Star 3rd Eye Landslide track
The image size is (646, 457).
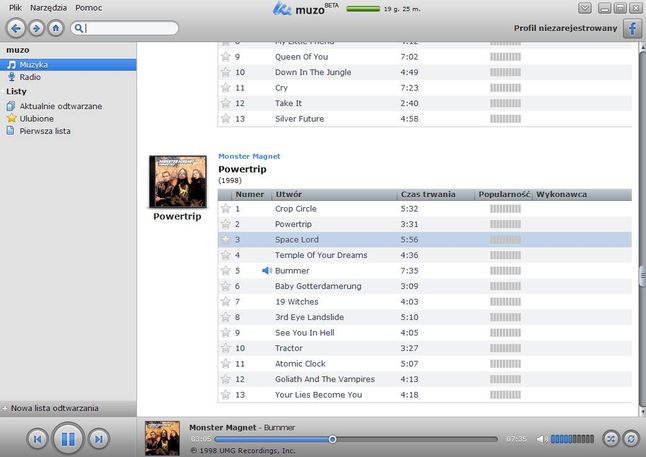pyautogui.click(x=225, y=317)
